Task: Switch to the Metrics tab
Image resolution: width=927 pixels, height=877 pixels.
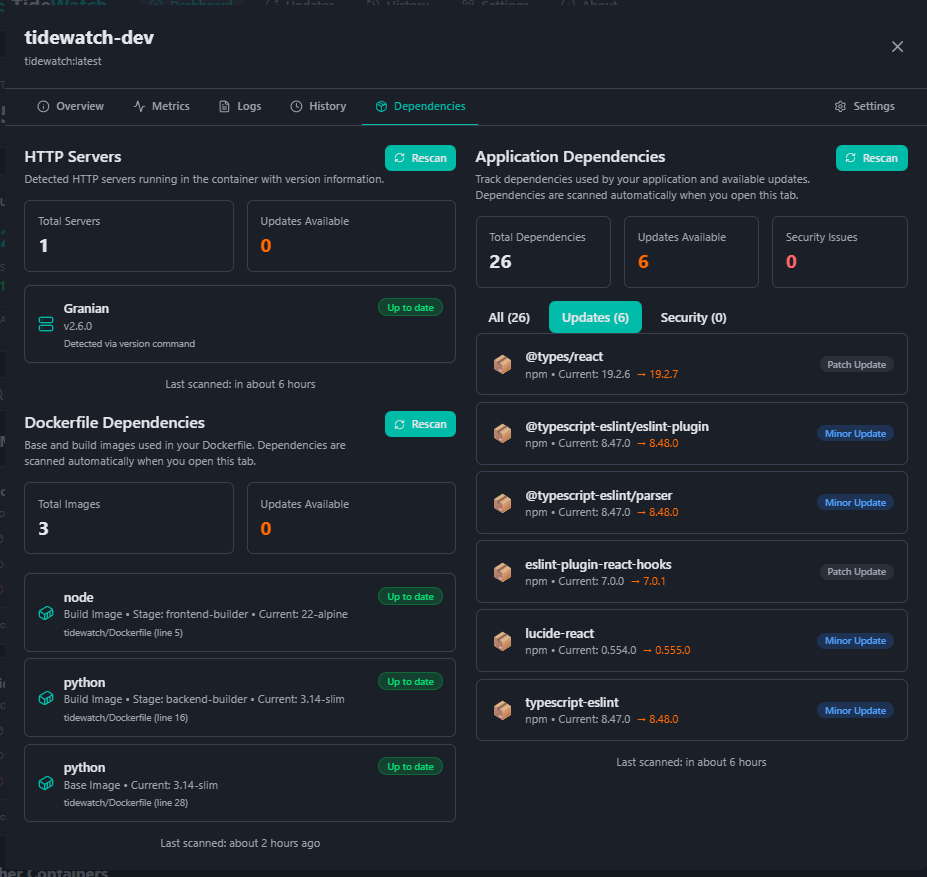Action: click(161, 106)
